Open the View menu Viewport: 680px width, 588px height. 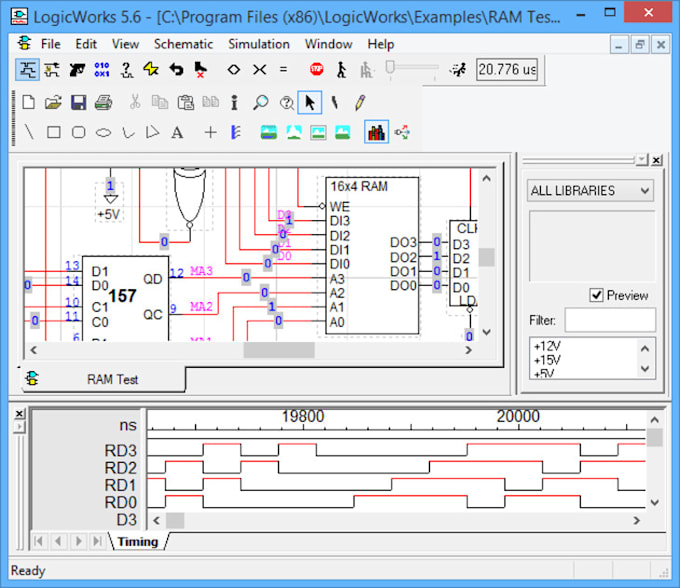coord(125,44)
